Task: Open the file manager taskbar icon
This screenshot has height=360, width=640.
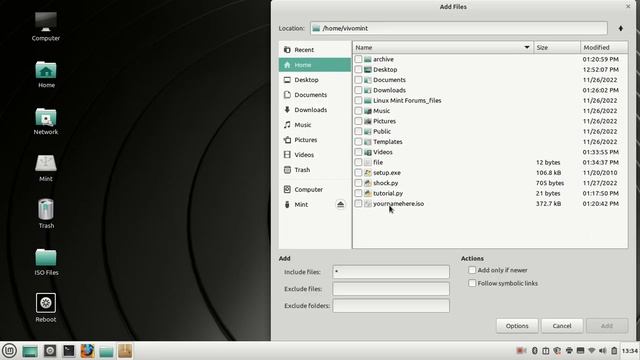Action: tap(106, 351)
